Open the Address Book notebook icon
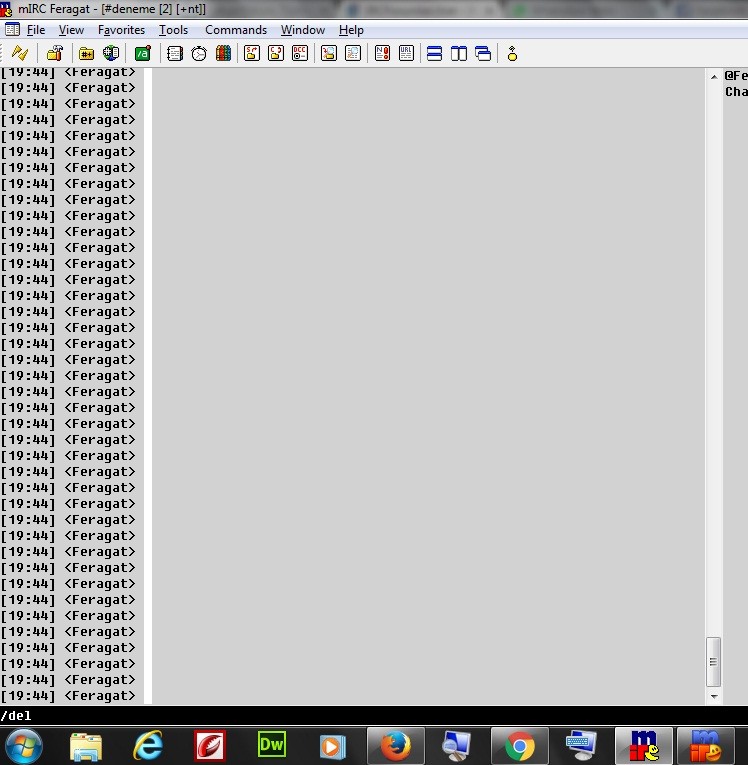Viewport: 748px width, 765px height. point(175,53)
